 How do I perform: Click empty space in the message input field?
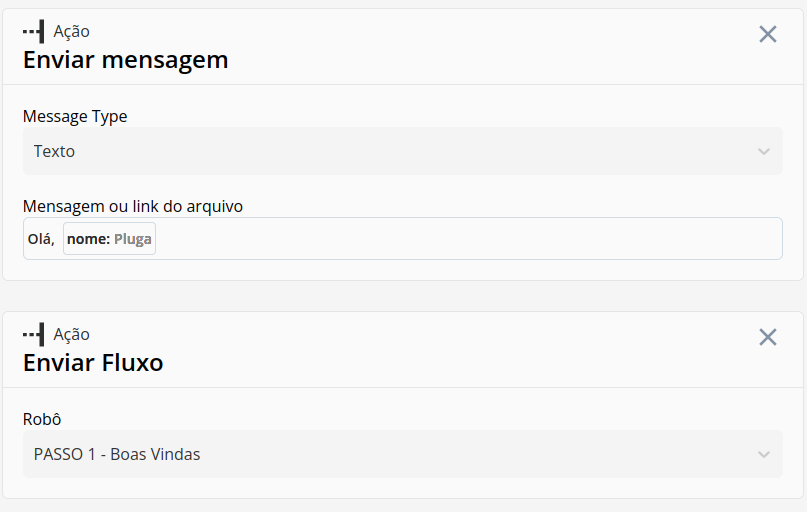pos(468,239)
